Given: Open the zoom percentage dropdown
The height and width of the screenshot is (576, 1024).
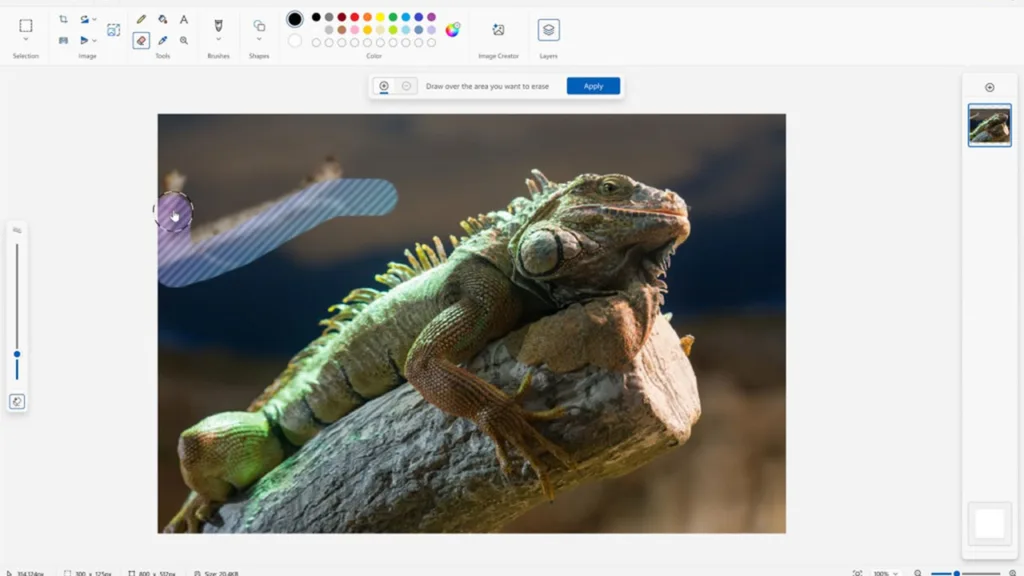Looking at the screenshot, I should [886, 573].
